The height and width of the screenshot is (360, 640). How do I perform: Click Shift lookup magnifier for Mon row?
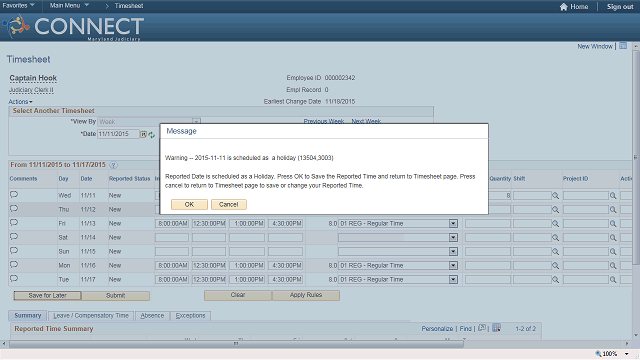point(556,266)
